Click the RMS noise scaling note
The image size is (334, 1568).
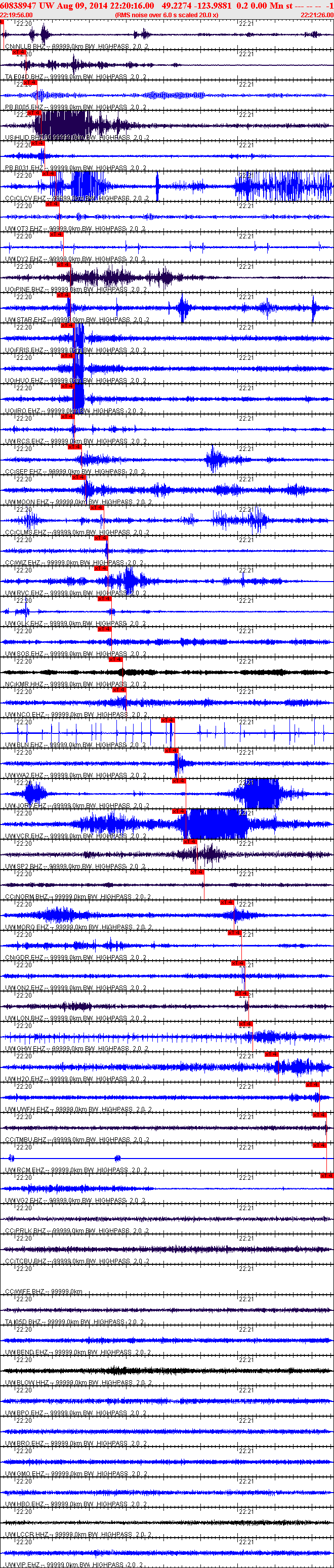[x=166, y=15]
